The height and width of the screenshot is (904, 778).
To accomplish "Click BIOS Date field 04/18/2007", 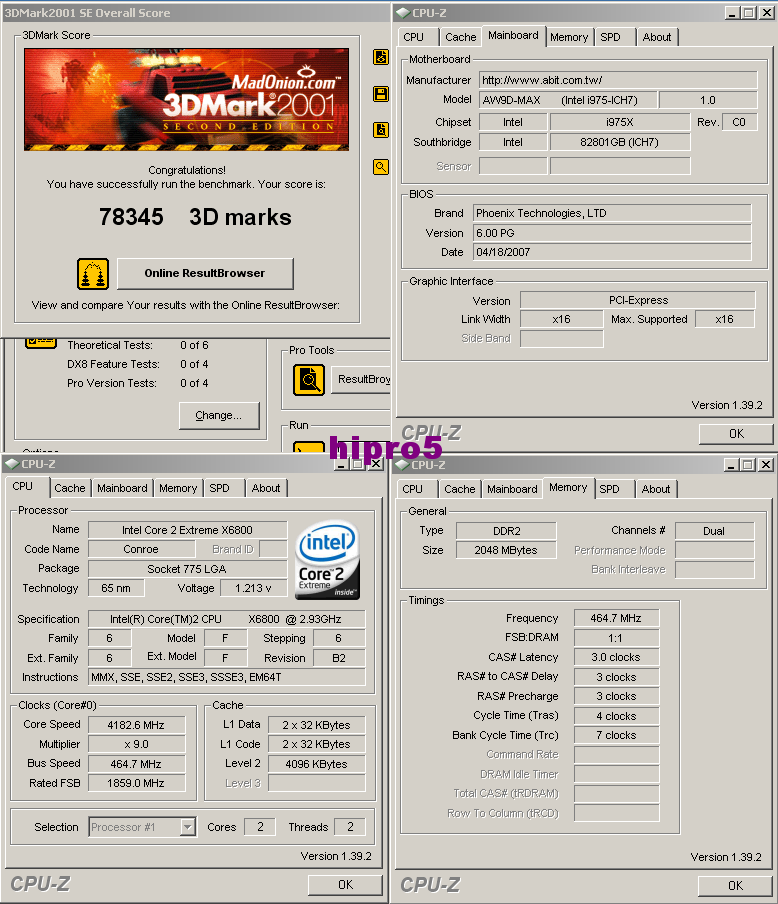I will (612, 252).
